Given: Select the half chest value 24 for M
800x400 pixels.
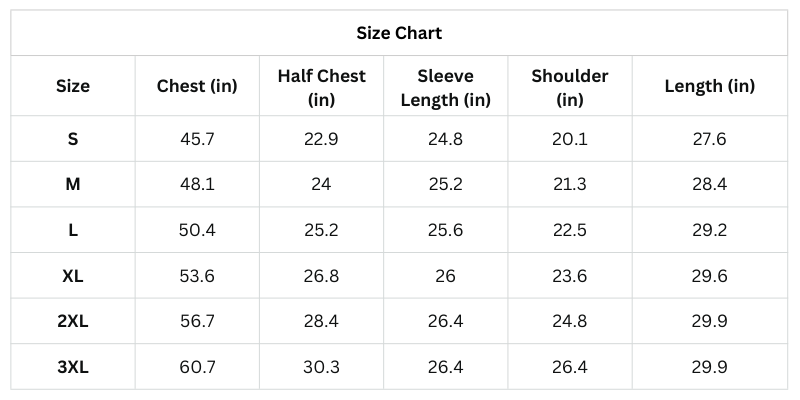Looking at the screenshot, I should [x=321, y=184].
